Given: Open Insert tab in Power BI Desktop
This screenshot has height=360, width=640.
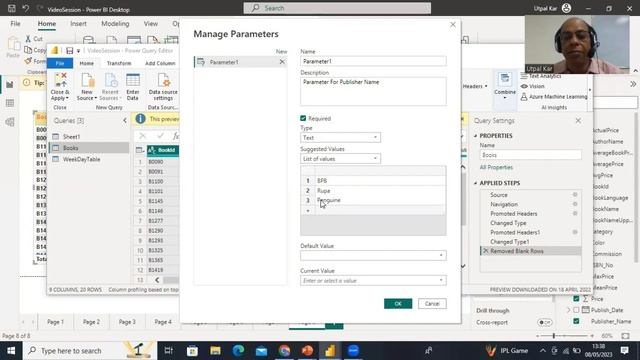Looking at the screenshot, I should point(78,24).
